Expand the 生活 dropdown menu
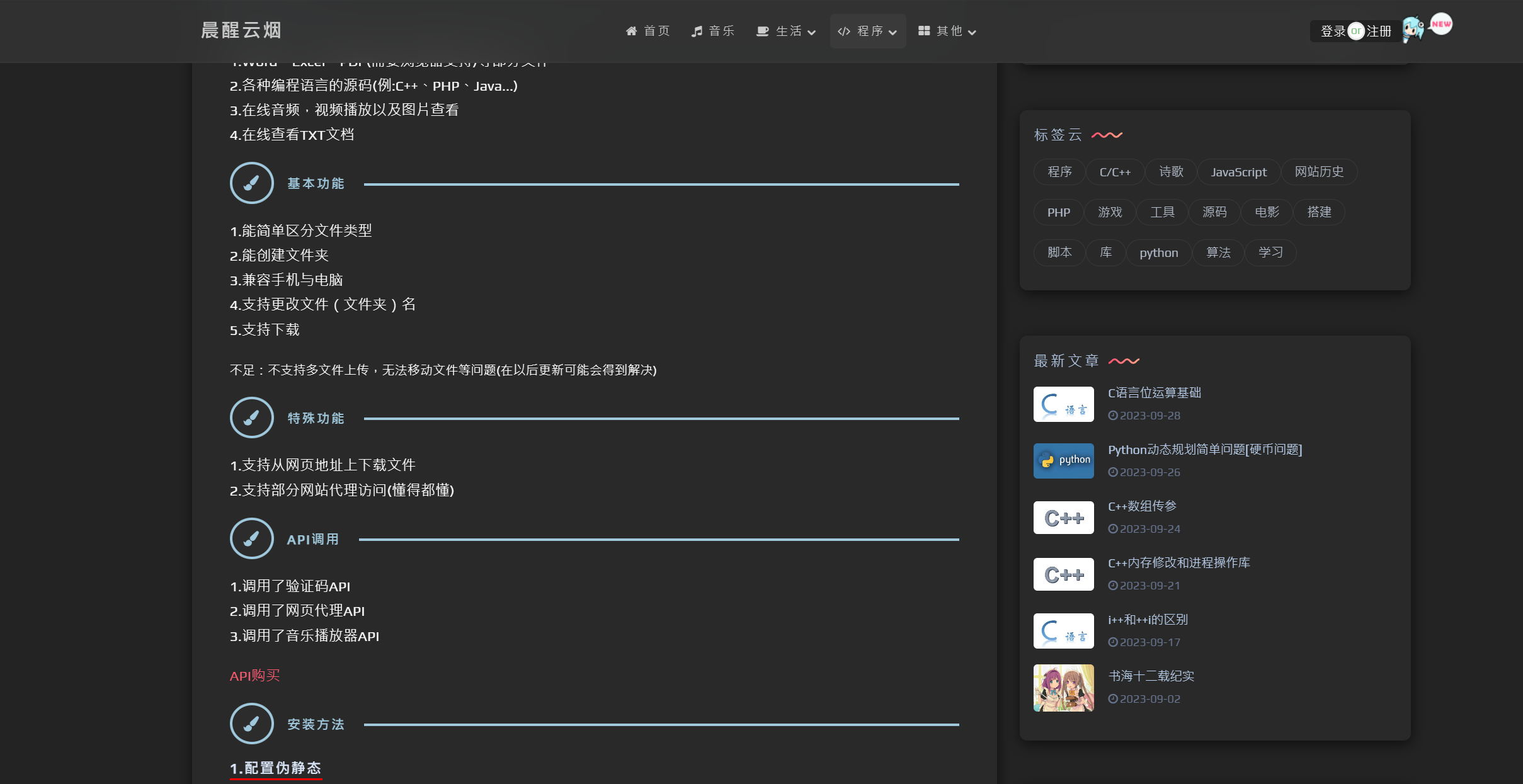Screen dimensions: 1523x784 coord(786,31)
